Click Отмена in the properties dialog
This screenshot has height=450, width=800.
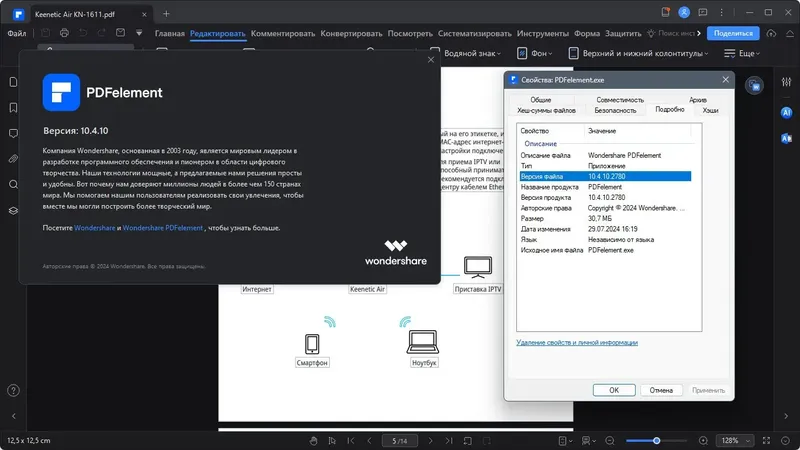pos(661,390)
